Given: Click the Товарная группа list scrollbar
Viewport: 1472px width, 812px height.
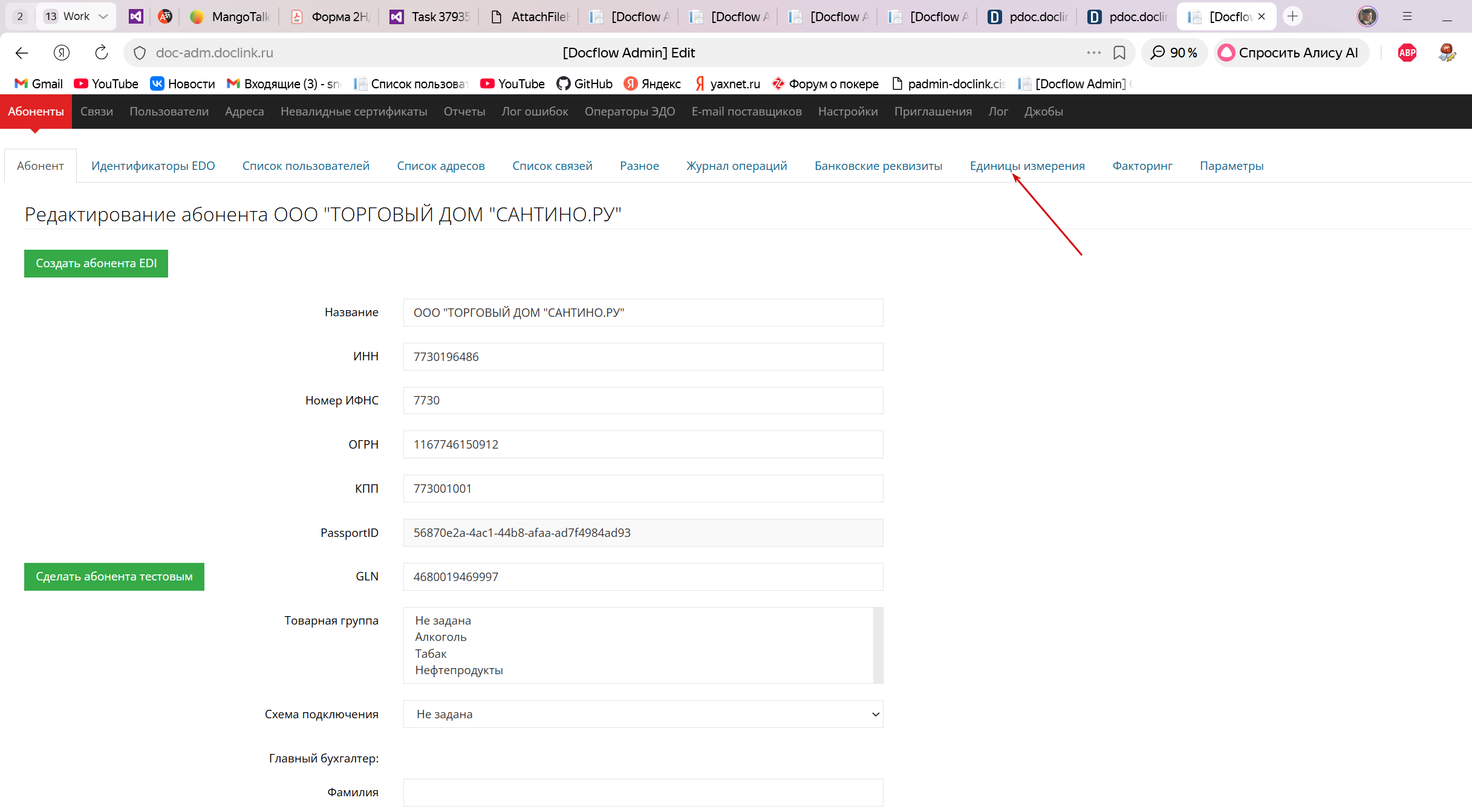Looking at the screenshot, I should coord(878,645).
